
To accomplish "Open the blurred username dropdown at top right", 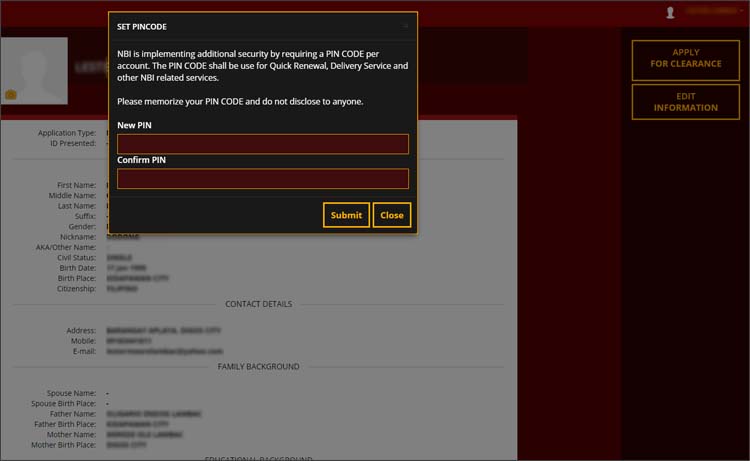I will 714,11.
